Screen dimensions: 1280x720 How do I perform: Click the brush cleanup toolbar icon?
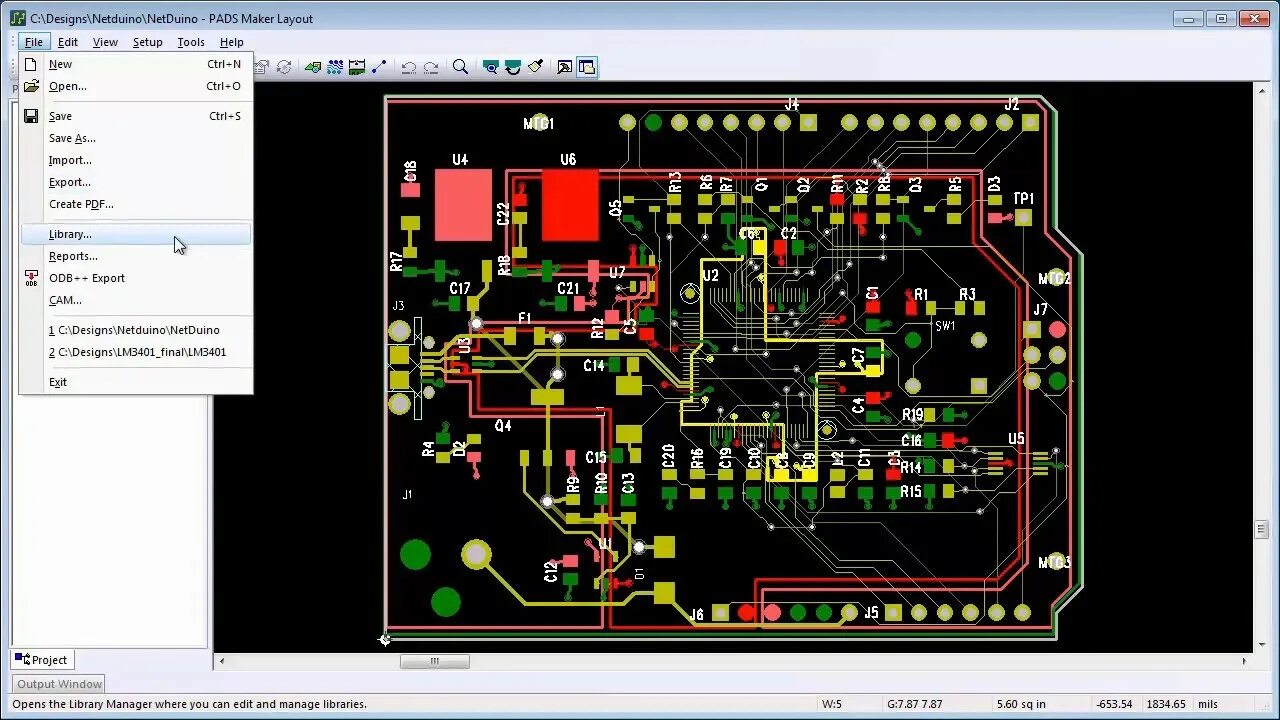(535, 67)
